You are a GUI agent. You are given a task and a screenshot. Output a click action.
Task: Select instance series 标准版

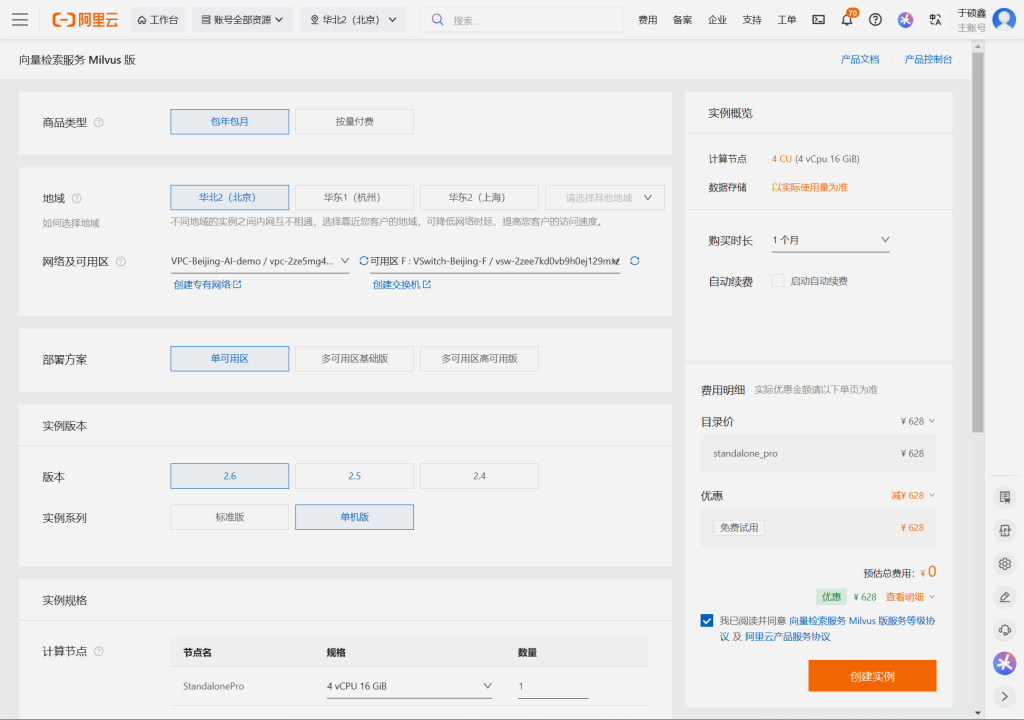coord(230,517)
